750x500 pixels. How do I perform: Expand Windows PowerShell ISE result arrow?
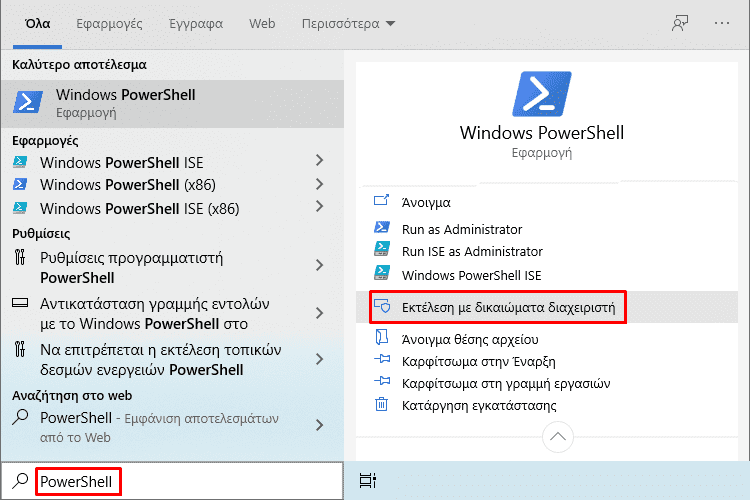(319, 161)
